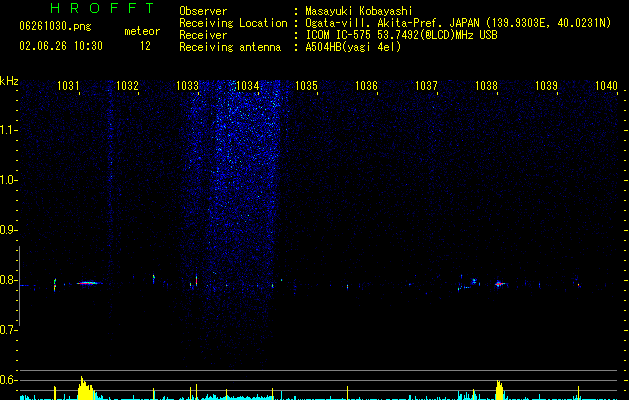Click the 1.1 frequency axis label

pos(8,130)
